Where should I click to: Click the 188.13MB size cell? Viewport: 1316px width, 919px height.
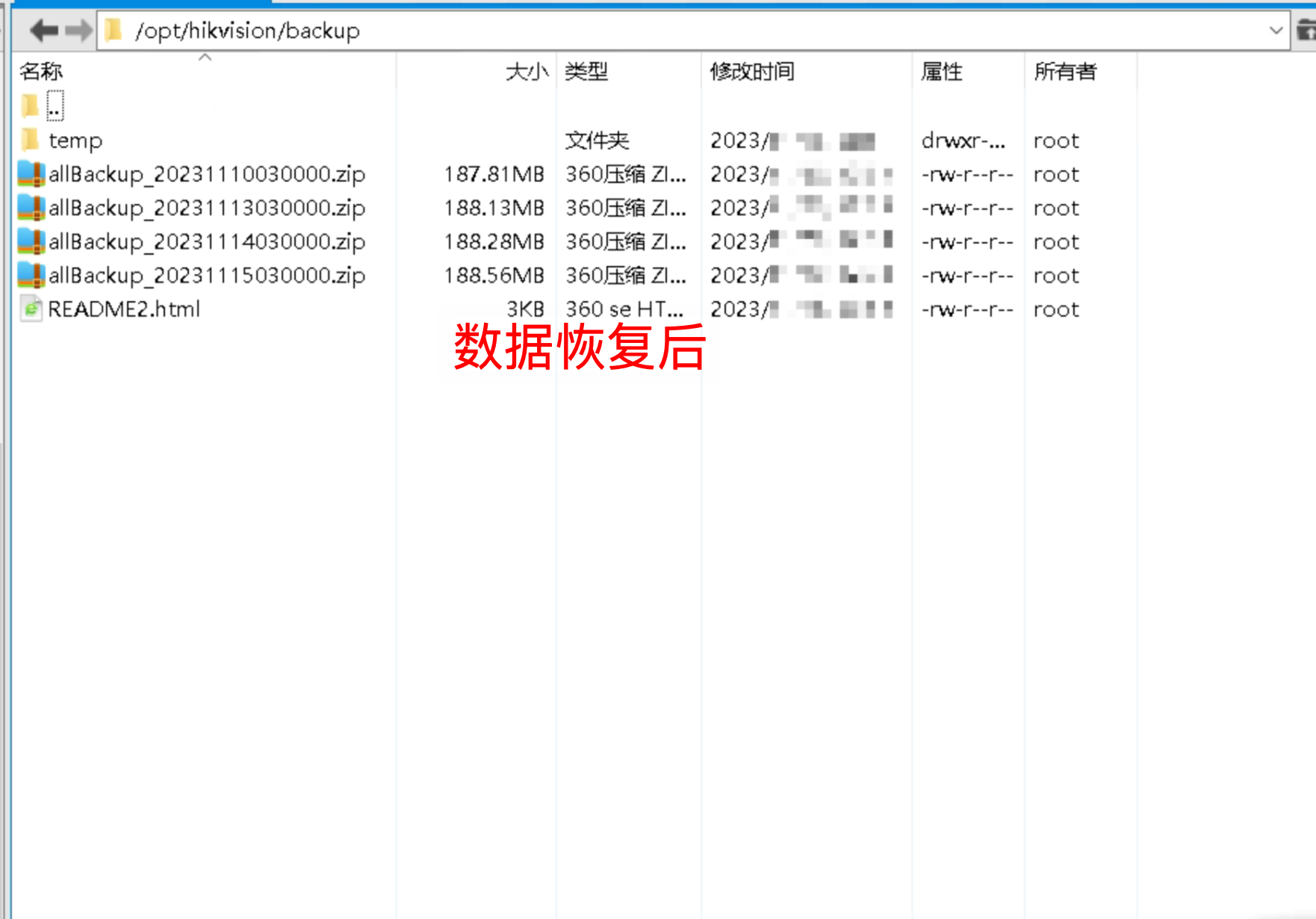tap(494, 208)
